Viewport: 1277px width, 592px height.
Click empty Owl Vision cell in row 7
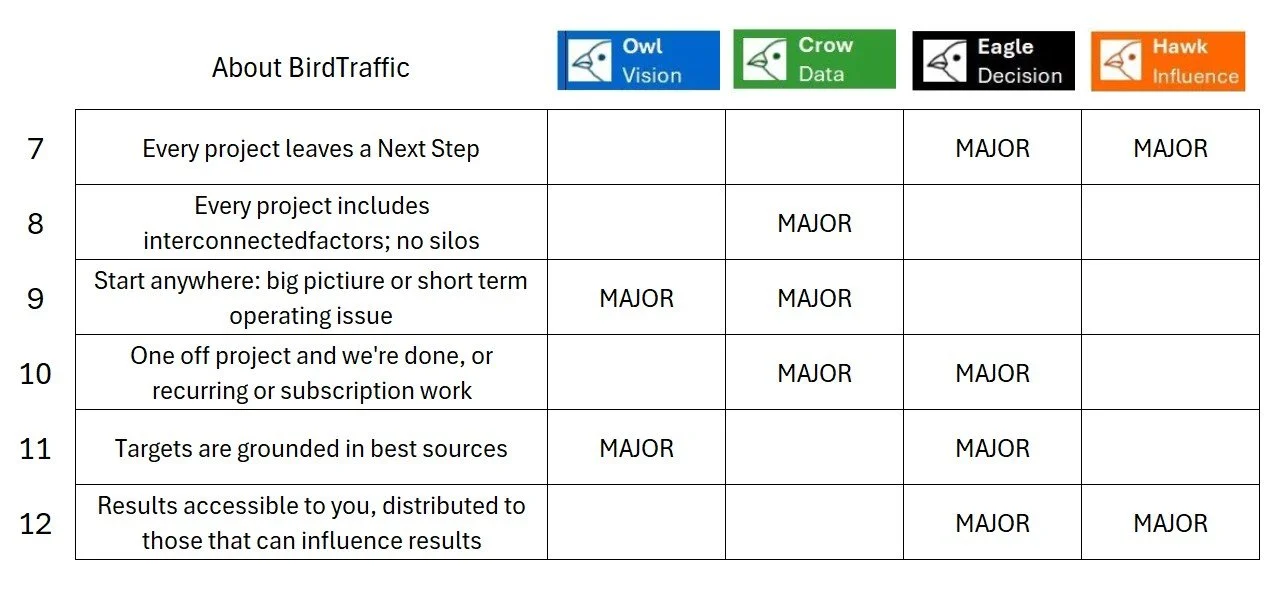point(636,148)
